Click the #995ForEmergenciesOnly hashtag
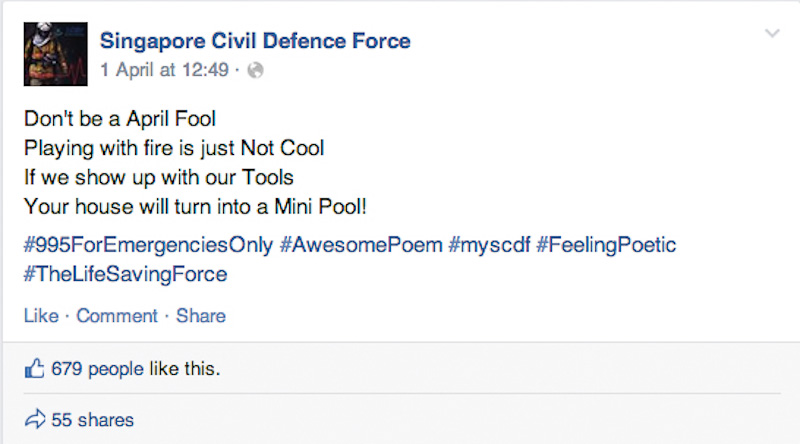Image resolution: width=800 pixels, height=444 pixels. click(x=148, y=245)
